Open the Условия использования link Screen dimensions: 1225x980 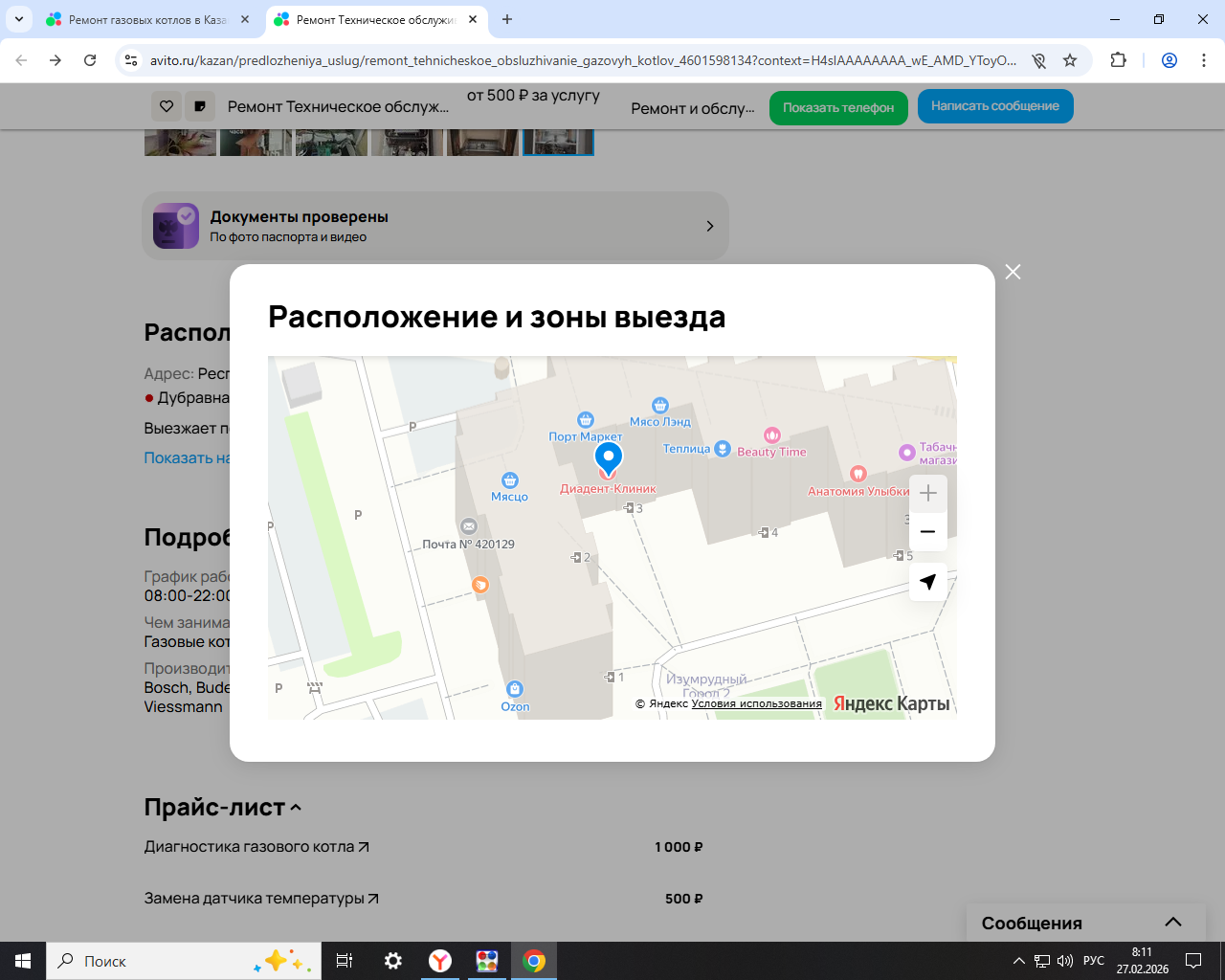point(756,703)
